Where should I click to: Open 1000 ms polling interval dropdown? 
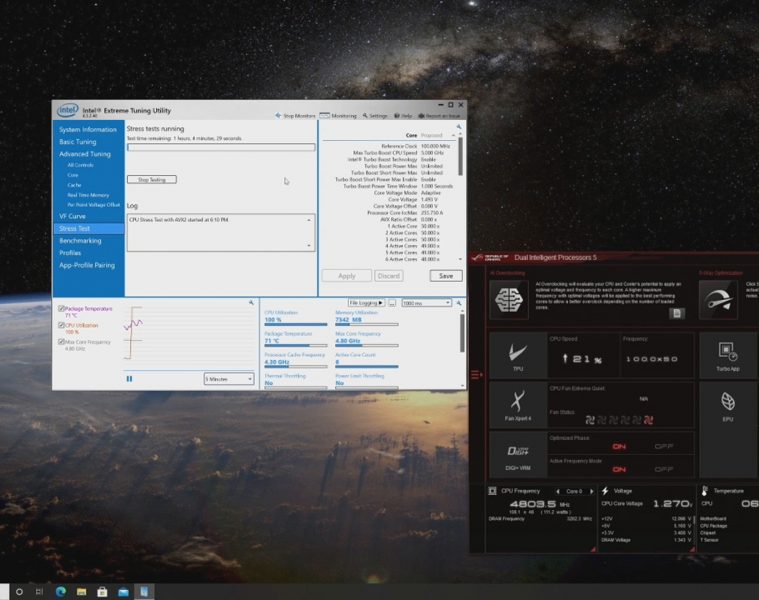[426, 303]
